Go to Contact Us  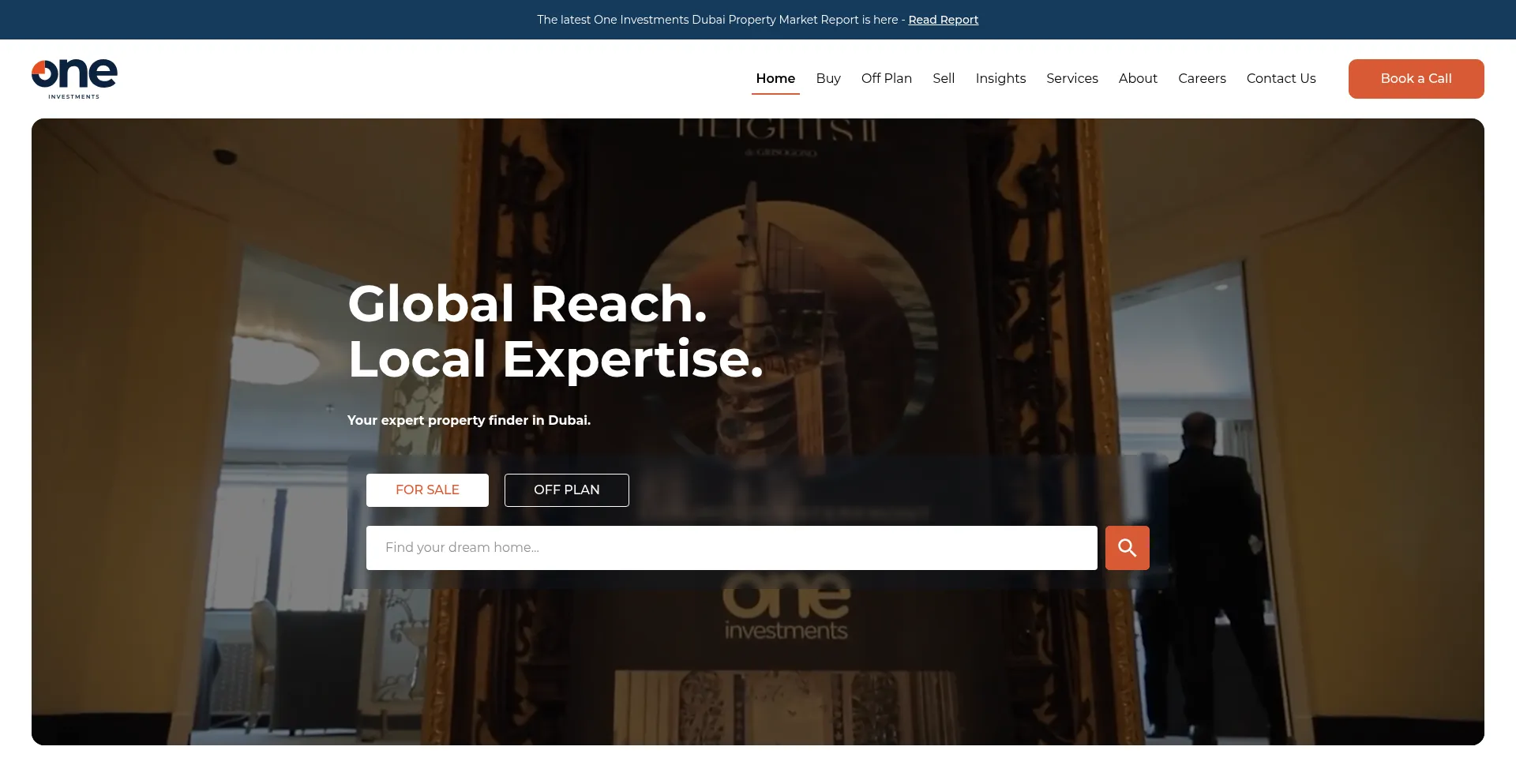point(1281,78)
